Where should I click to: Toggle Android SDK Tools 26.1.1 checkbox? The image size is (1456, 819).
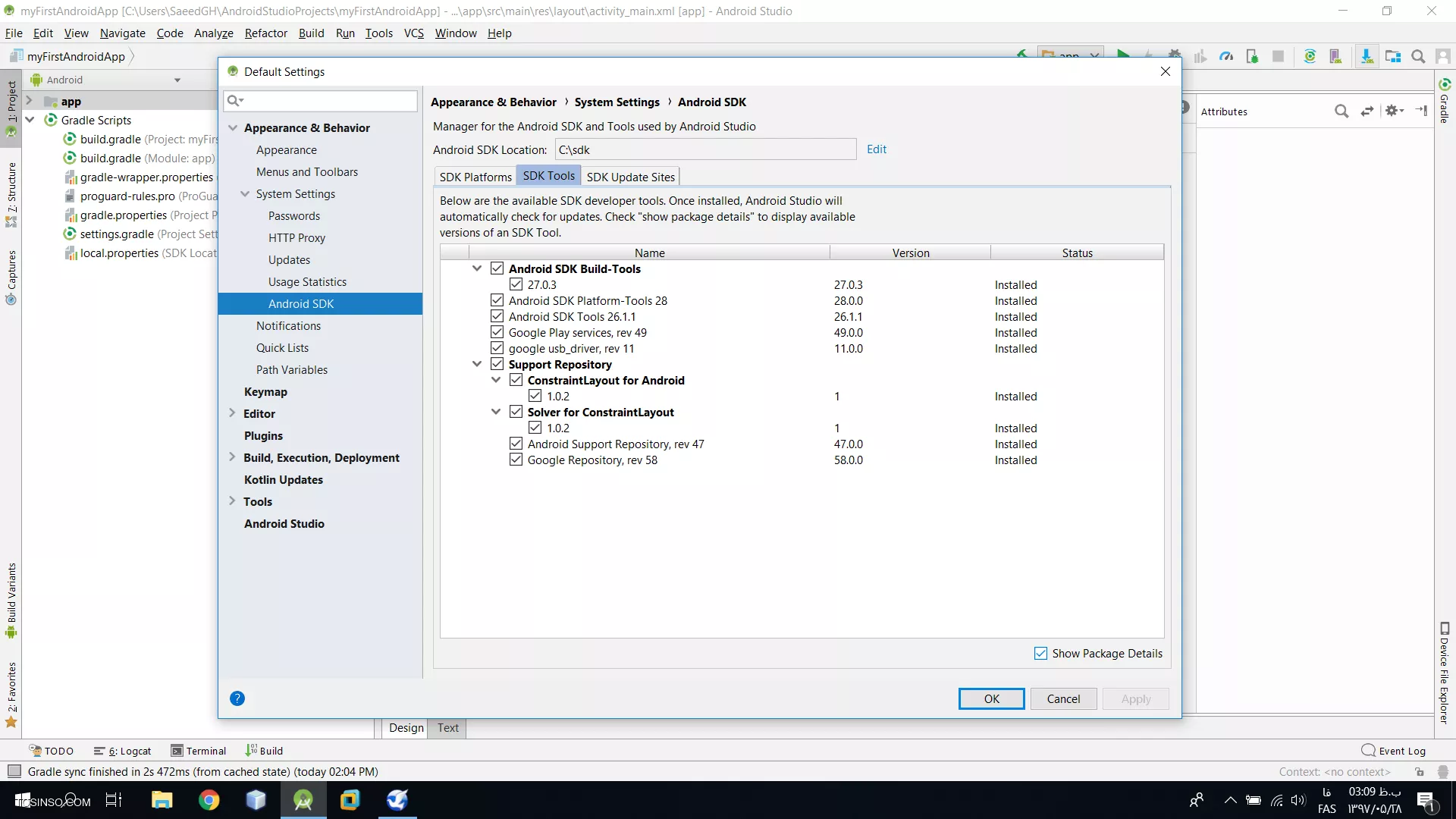pyautogui.click(x=497, y=316)
